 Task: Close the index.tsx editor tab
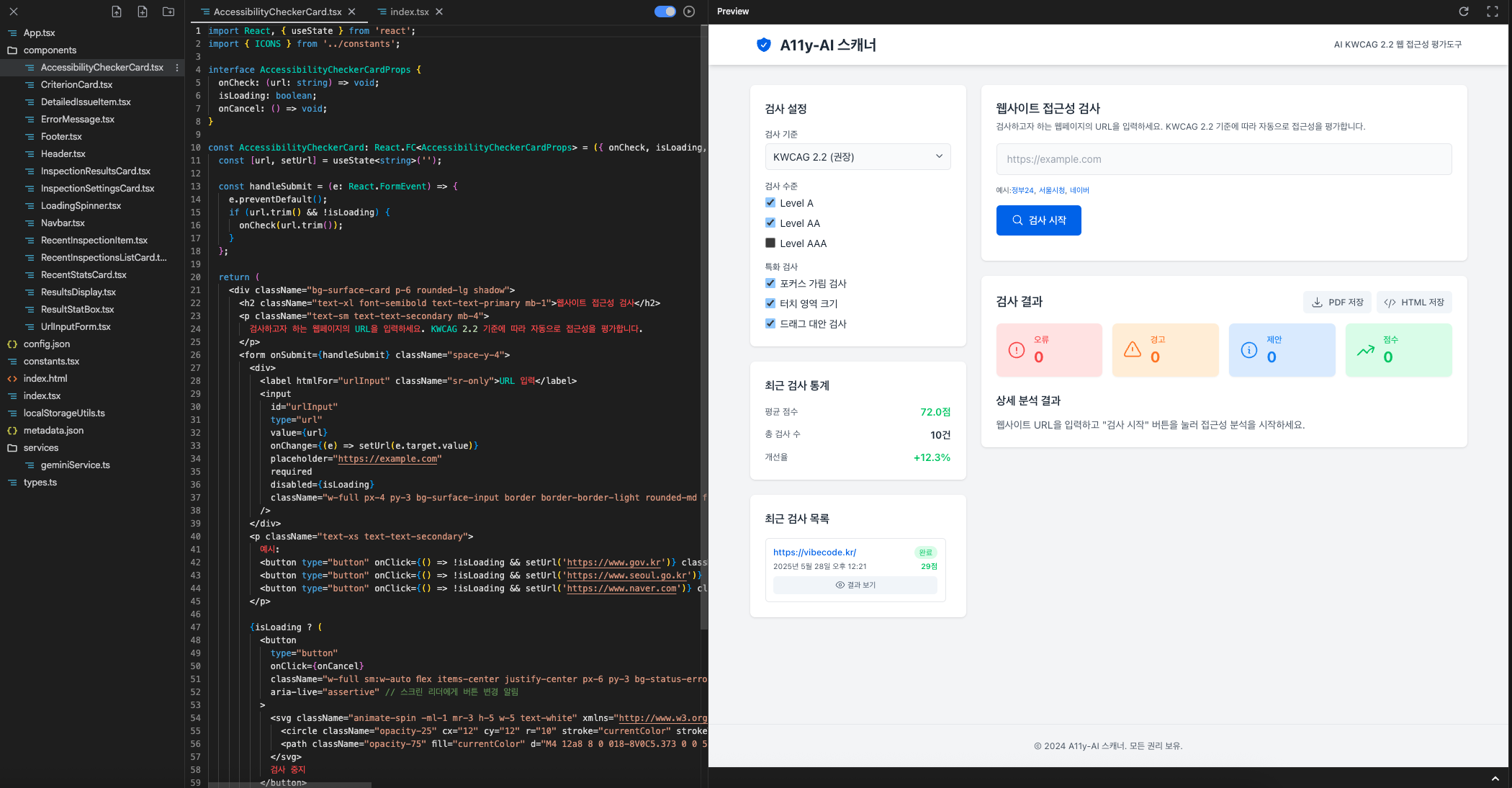pyautogui.click(x=439, y=12)
